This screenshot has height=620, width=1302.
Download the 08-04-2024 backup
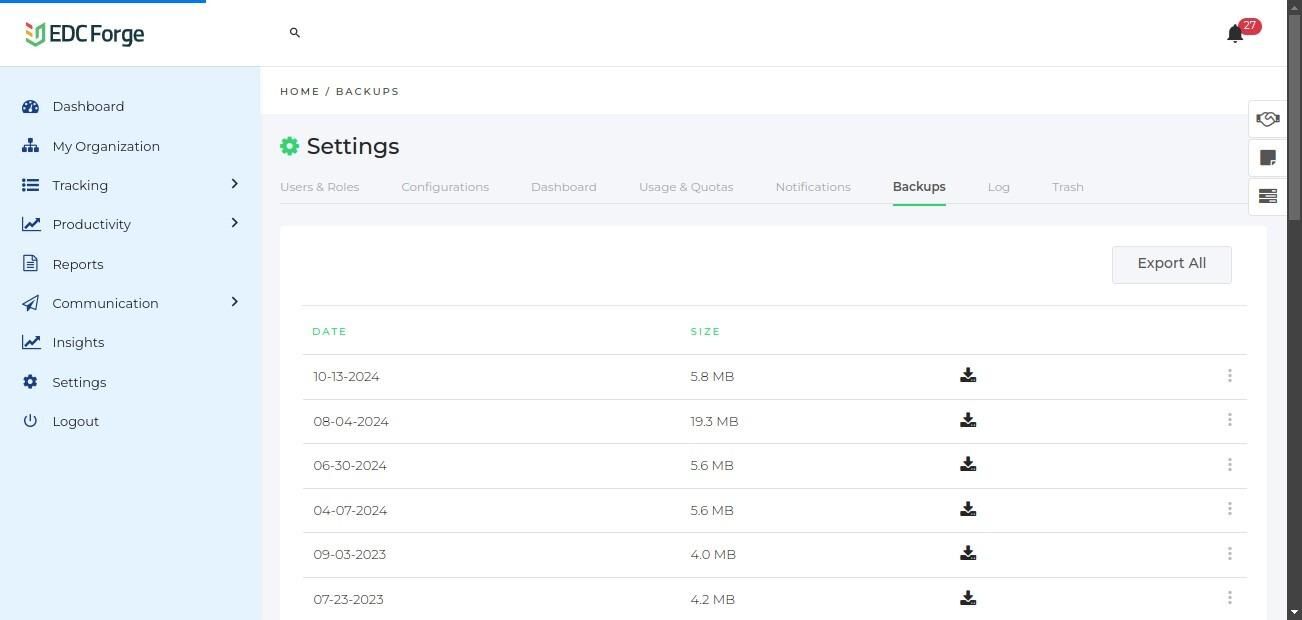tap(968, 421)
